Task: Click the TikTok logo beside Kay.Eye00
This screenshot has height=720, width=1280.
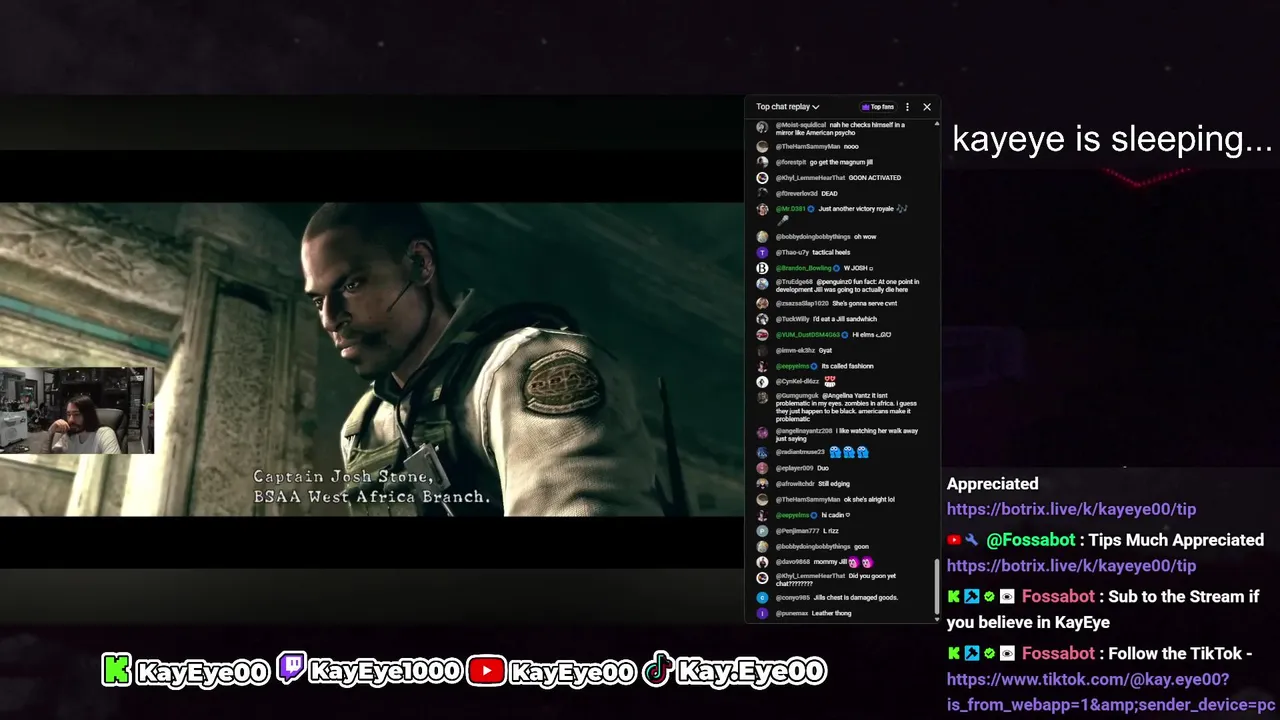Action: tap(657, 670)
